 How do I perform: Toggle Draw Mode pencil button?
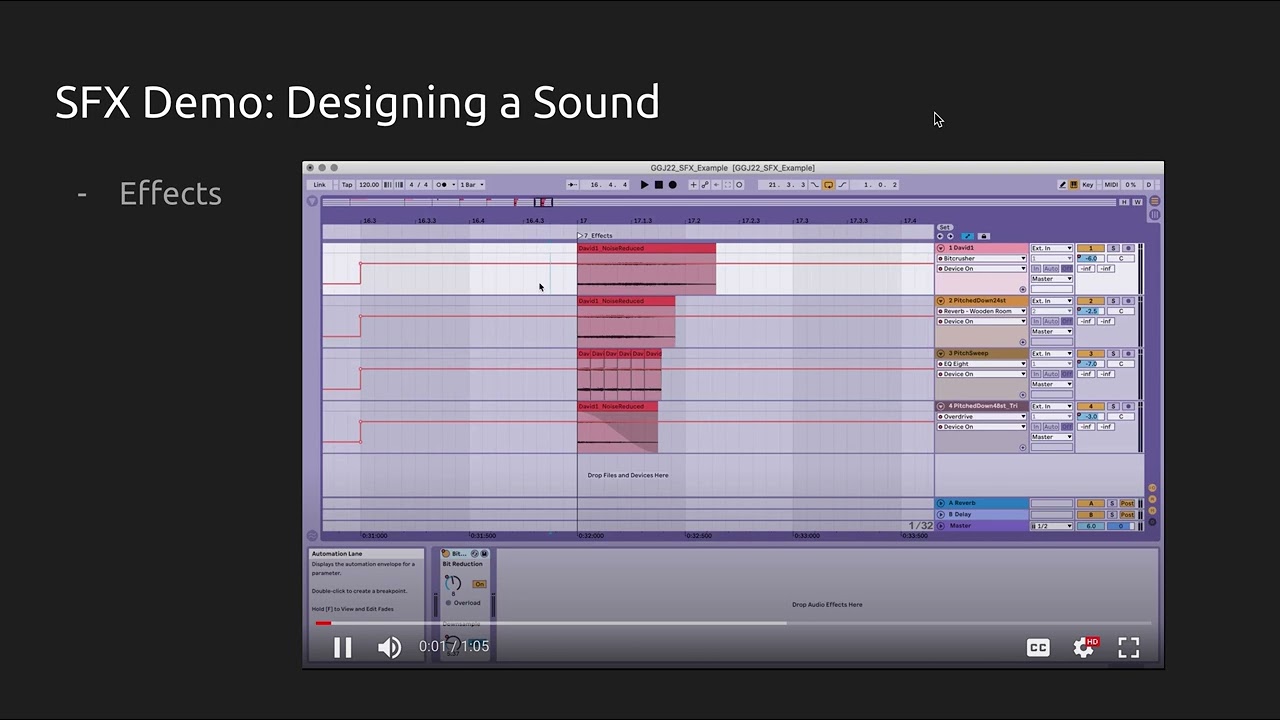(x=1062, y=185)
